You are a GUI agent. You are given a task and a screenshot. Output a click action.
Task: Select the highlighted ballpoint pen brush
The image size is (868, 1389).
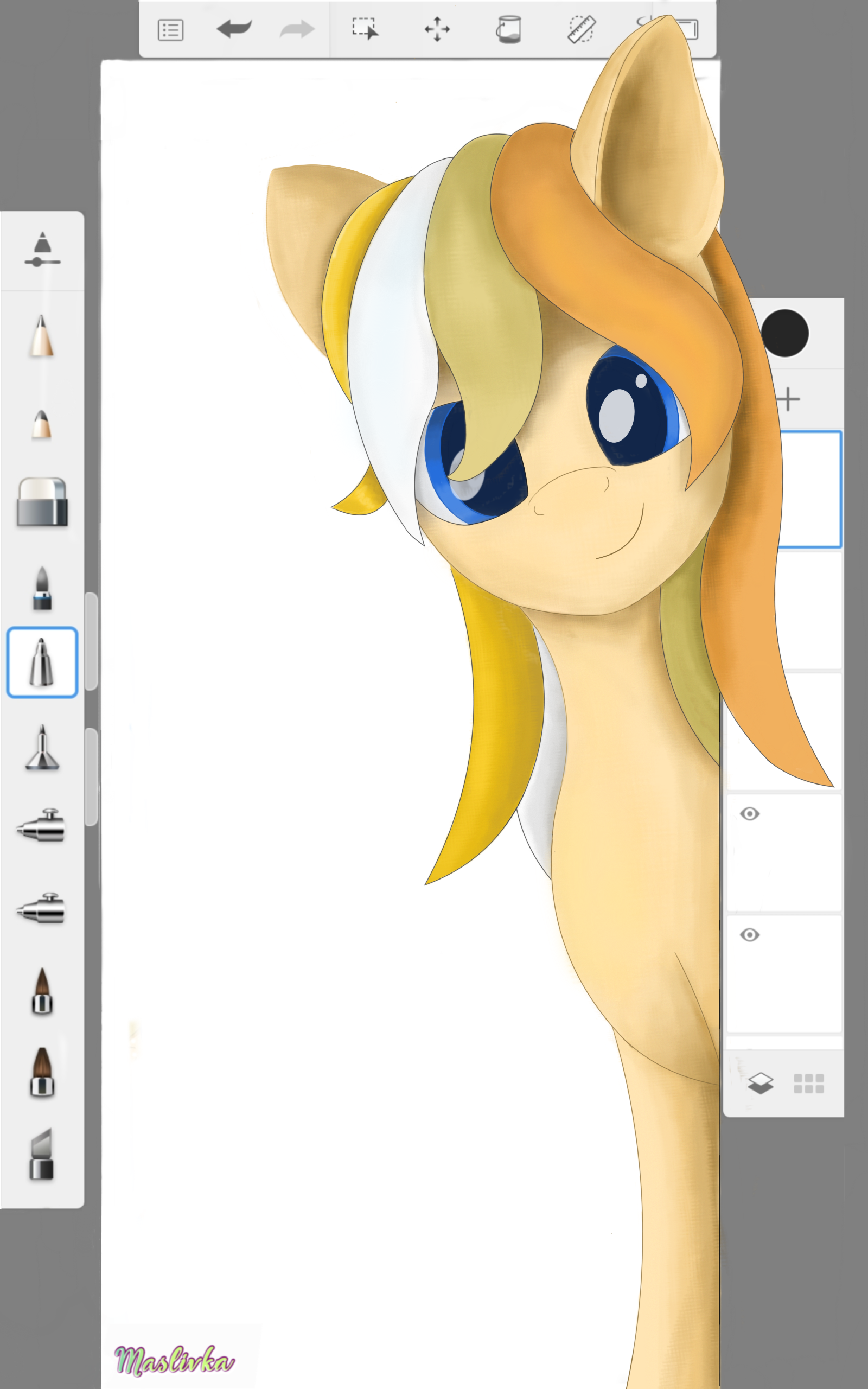point(42,662)
